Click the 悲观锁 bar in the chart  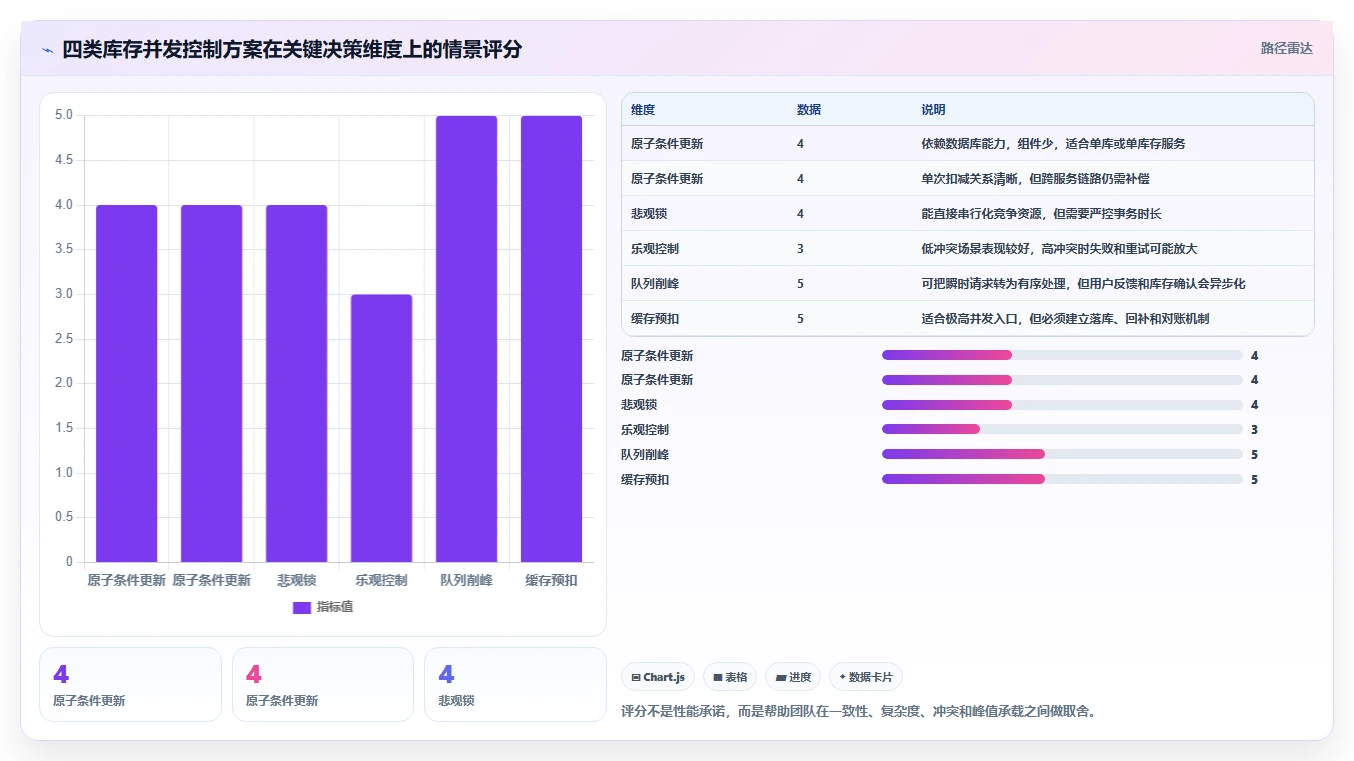coord(296,384)
